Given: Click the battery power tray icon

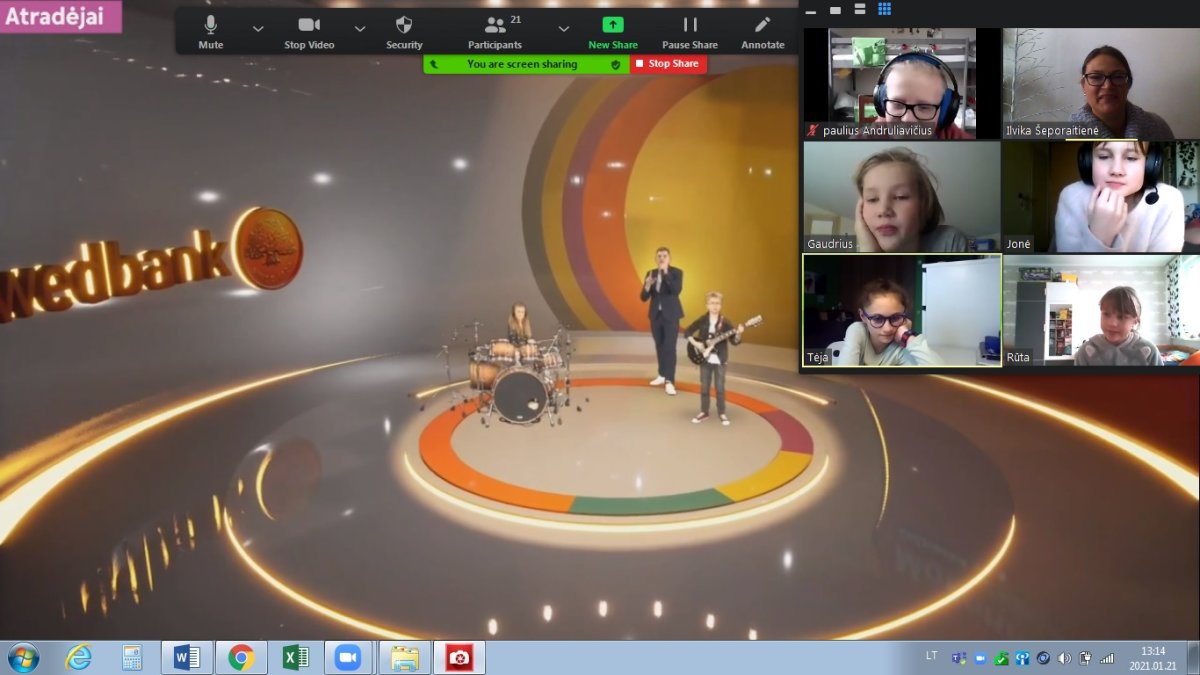Looking at the screenshot, I should click(1085, 658).
